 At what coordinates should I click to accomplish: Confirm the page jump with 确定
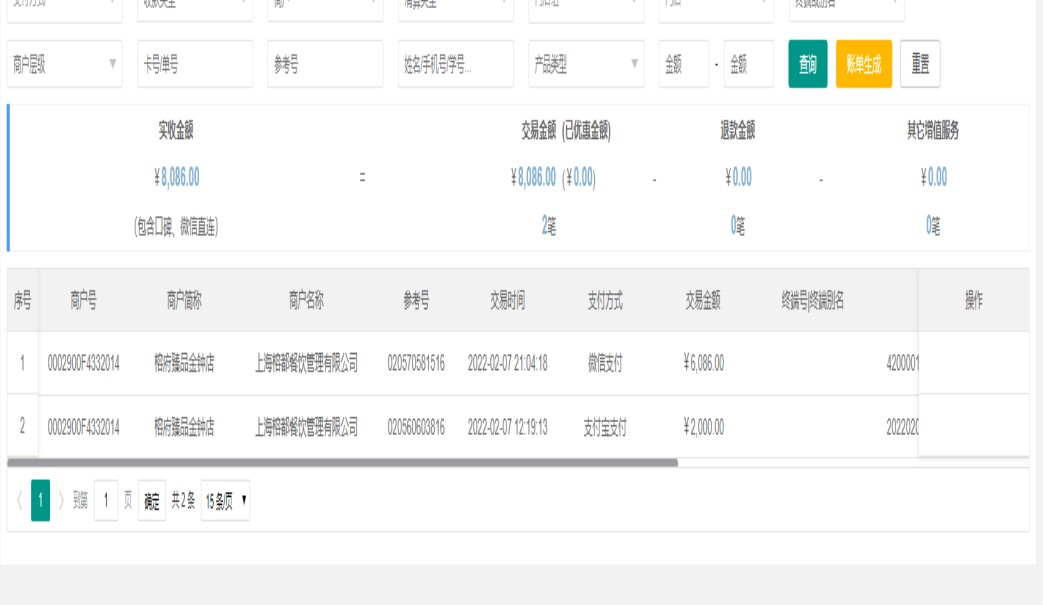pos(152,502)
